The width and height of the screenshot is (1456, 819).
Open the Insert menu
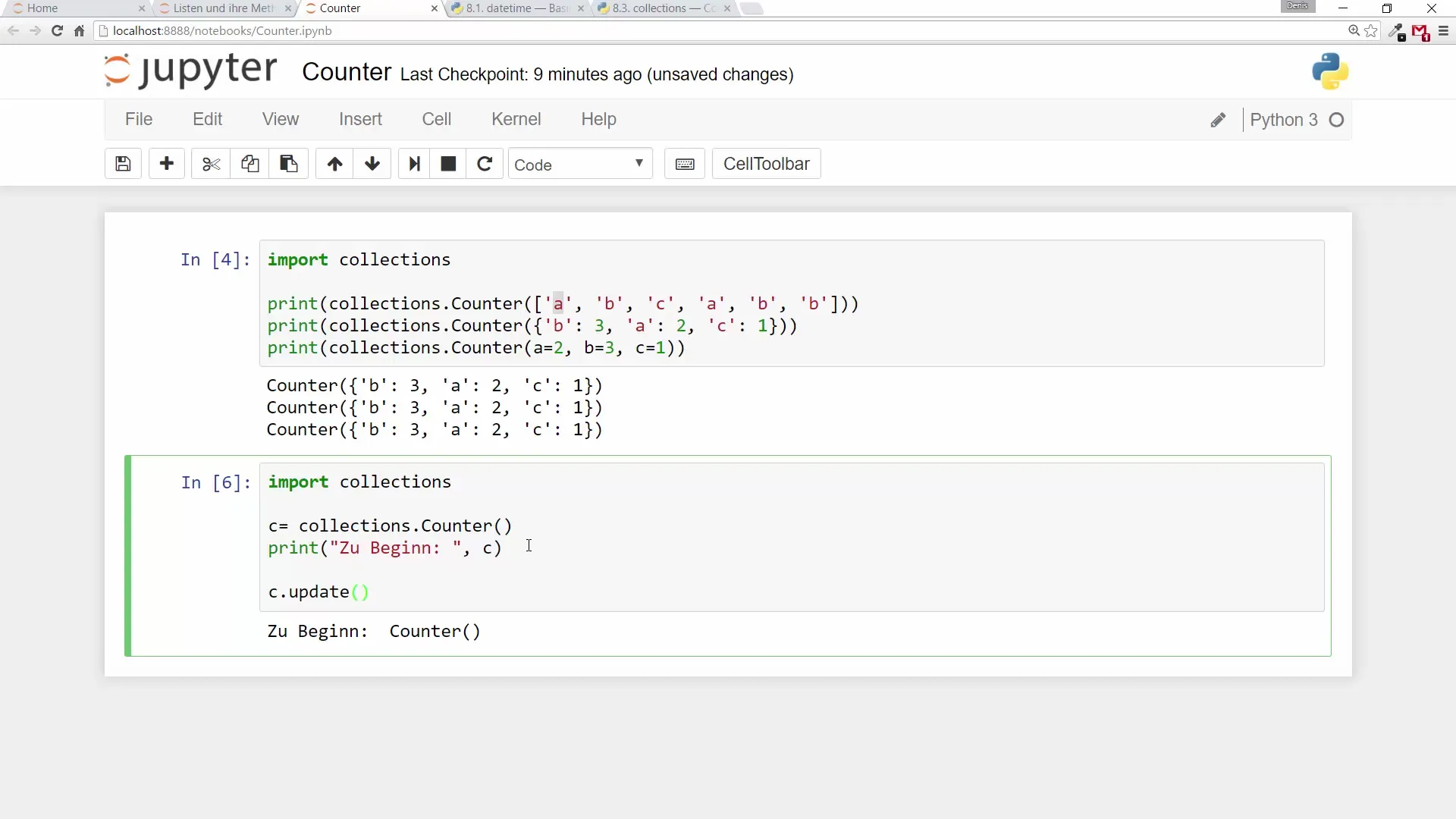(x=360, y=119)
